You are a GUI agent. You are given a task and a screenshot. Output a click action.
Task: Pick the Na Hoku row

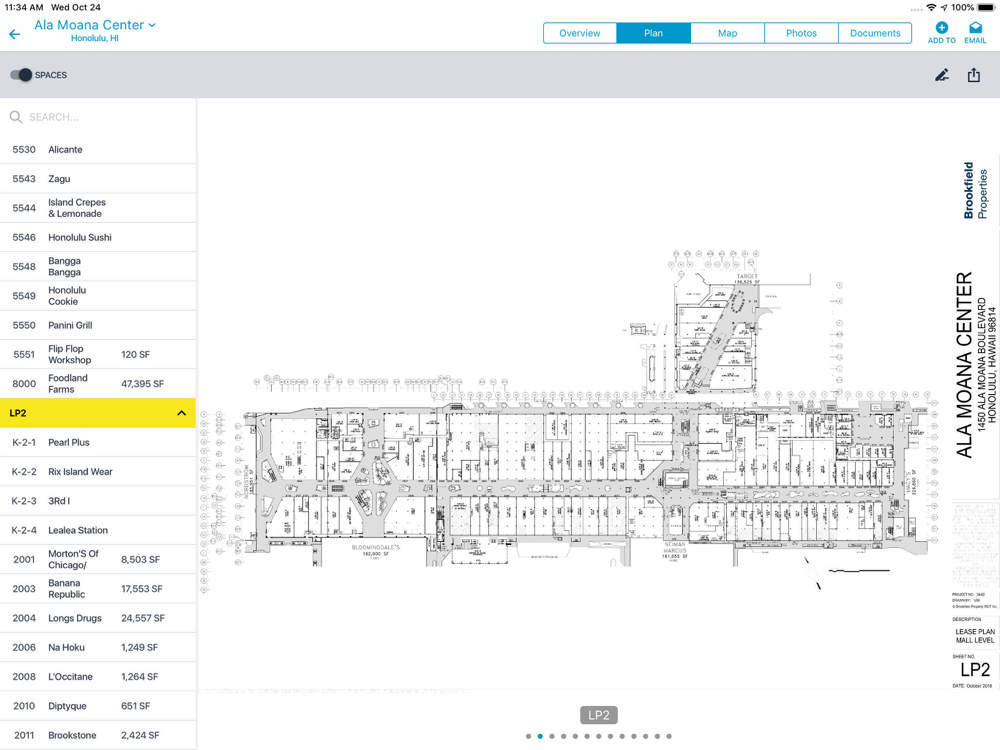click(98, 648)
